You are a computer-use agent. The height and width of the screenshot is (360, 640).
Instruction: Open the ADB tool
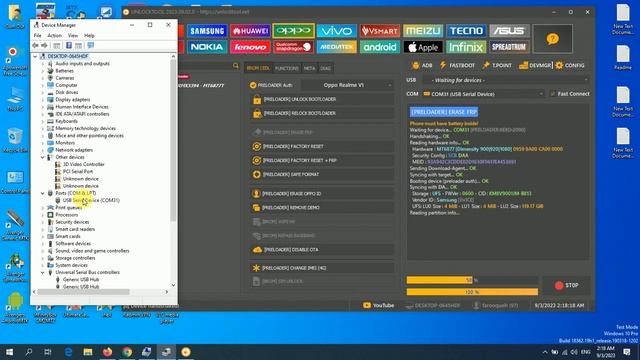click(422, 65)
